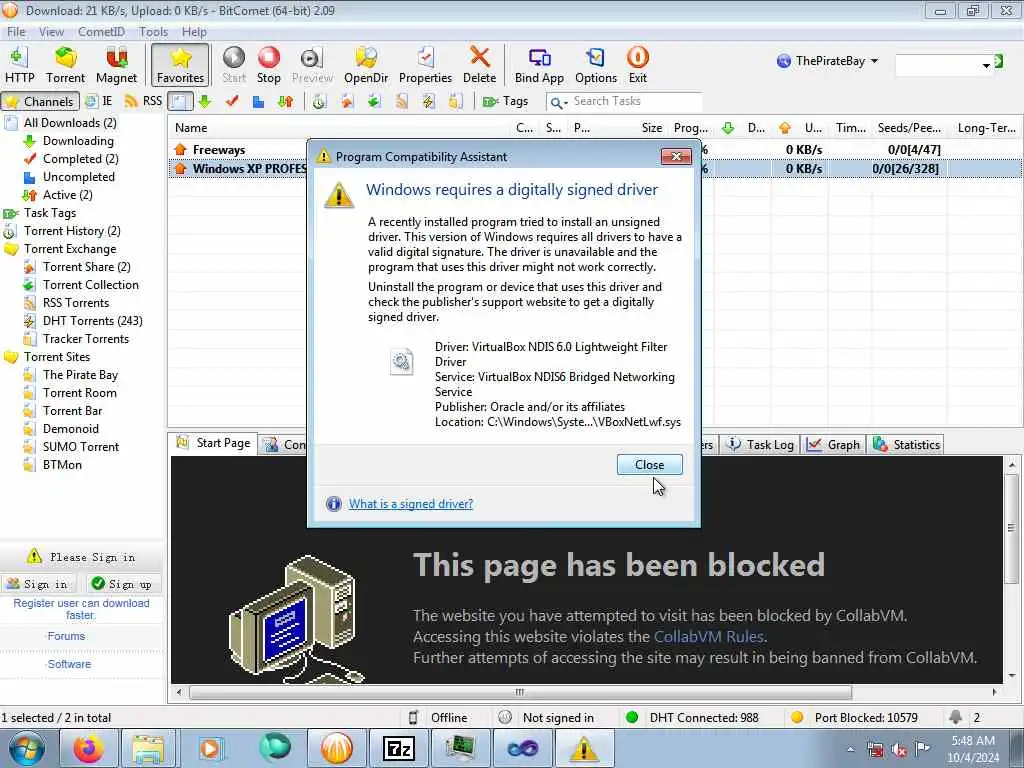This screenshot has width=1024, height=768.
Task: Click the Exit toolbar icon
Action: [x=637, y=65]
